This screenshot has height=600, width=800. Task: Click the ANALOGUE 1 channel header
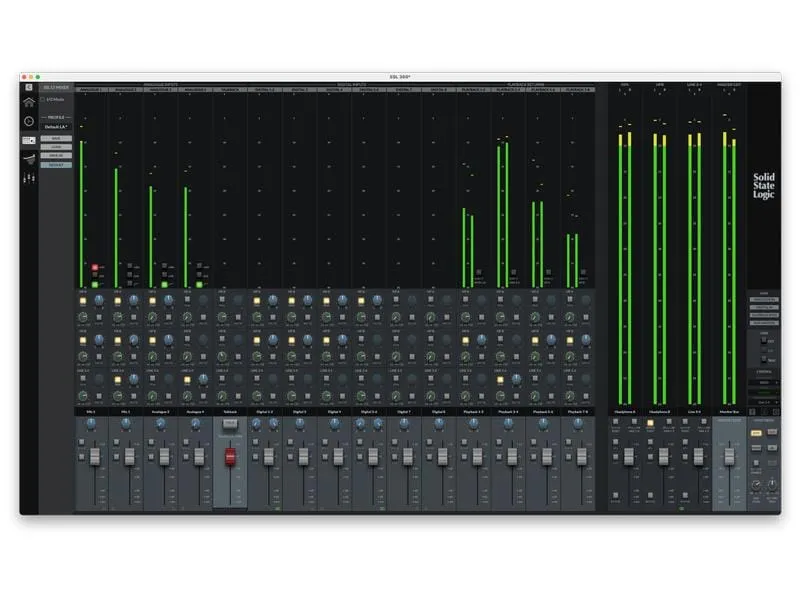(x=91, y=90)
